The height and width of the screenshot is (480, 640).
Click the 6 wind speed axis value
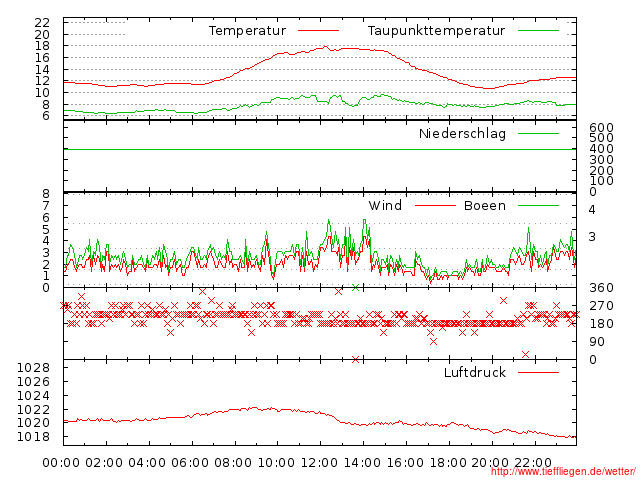point(46,217)
